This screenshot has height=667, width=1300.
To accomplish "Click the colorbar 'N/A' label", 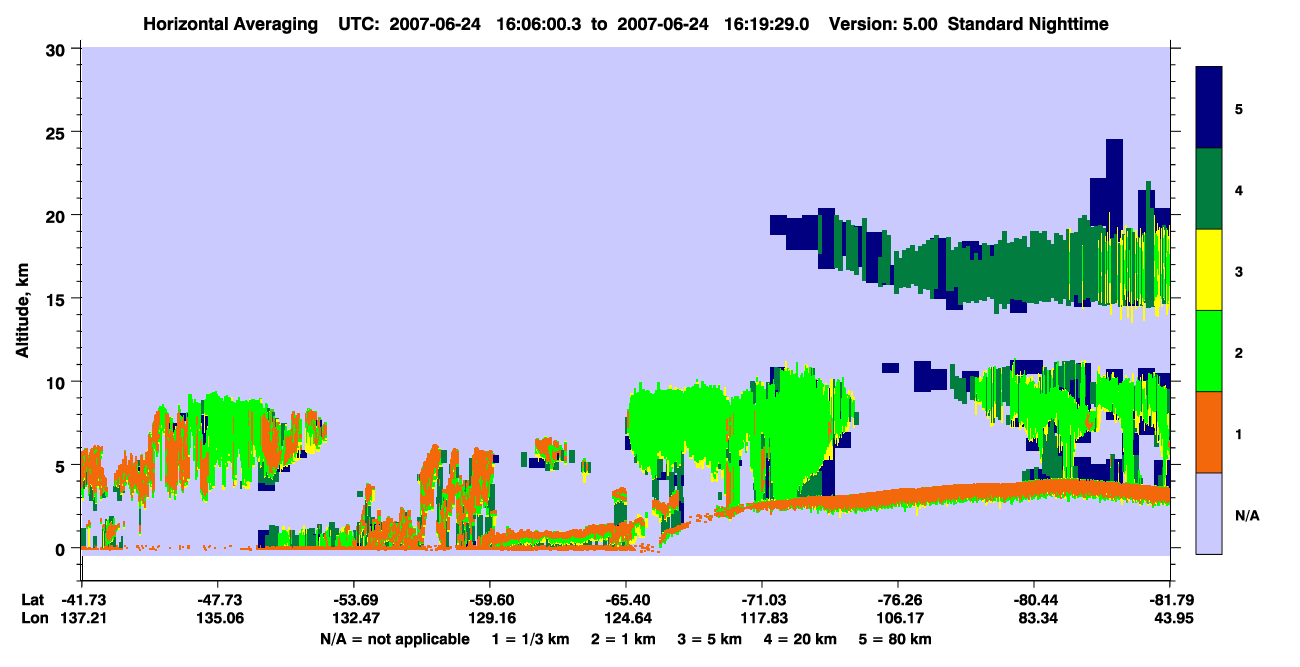I will 1247,515.
